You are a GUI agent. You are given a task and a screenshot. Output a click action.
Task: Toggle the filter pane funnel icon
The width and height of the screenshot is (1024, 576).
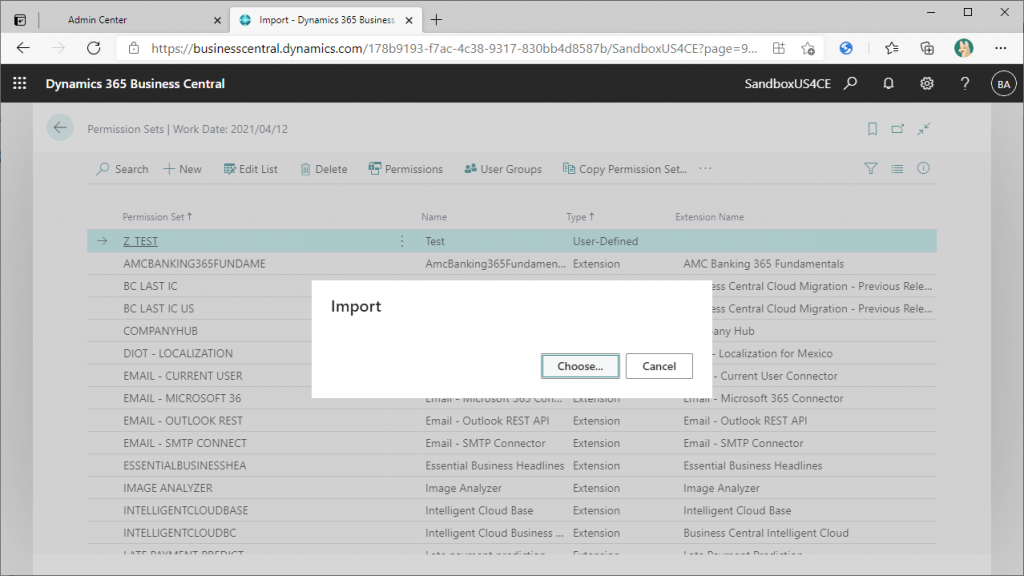[x=871, y=168]
